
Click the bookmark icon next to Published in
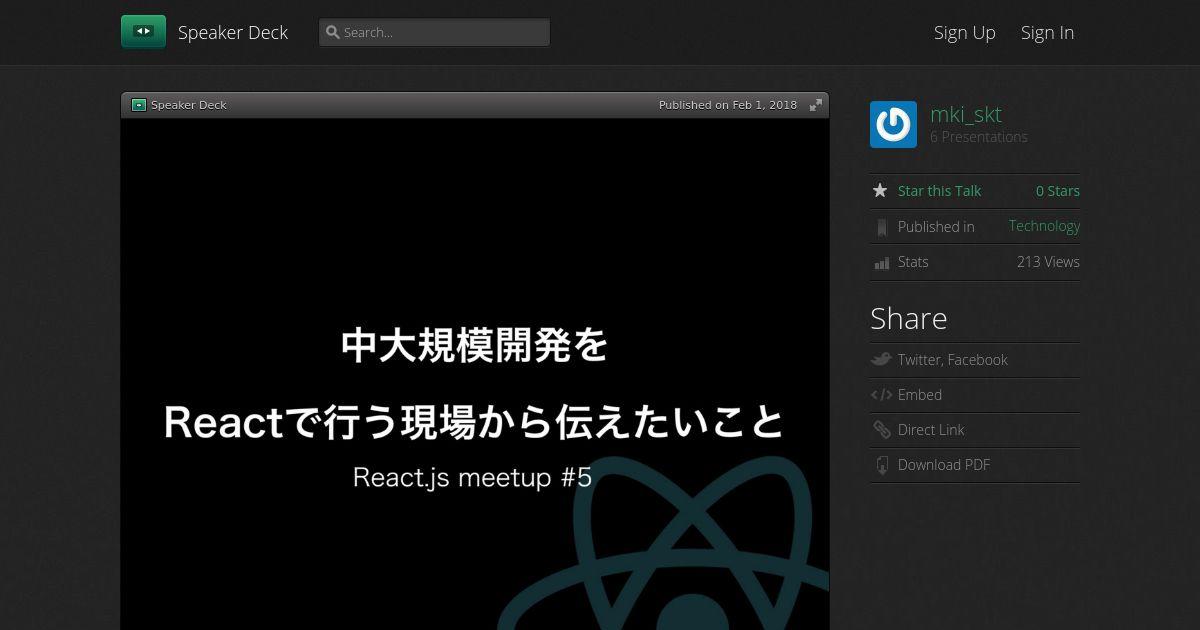coord(881,227)
